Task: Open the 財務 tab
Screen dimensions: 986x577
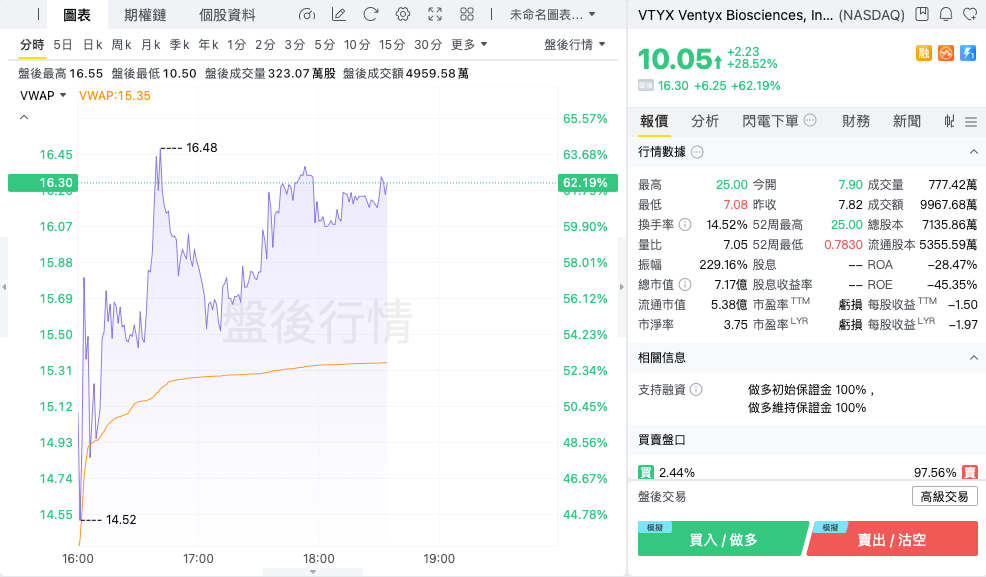Action: 856,121
